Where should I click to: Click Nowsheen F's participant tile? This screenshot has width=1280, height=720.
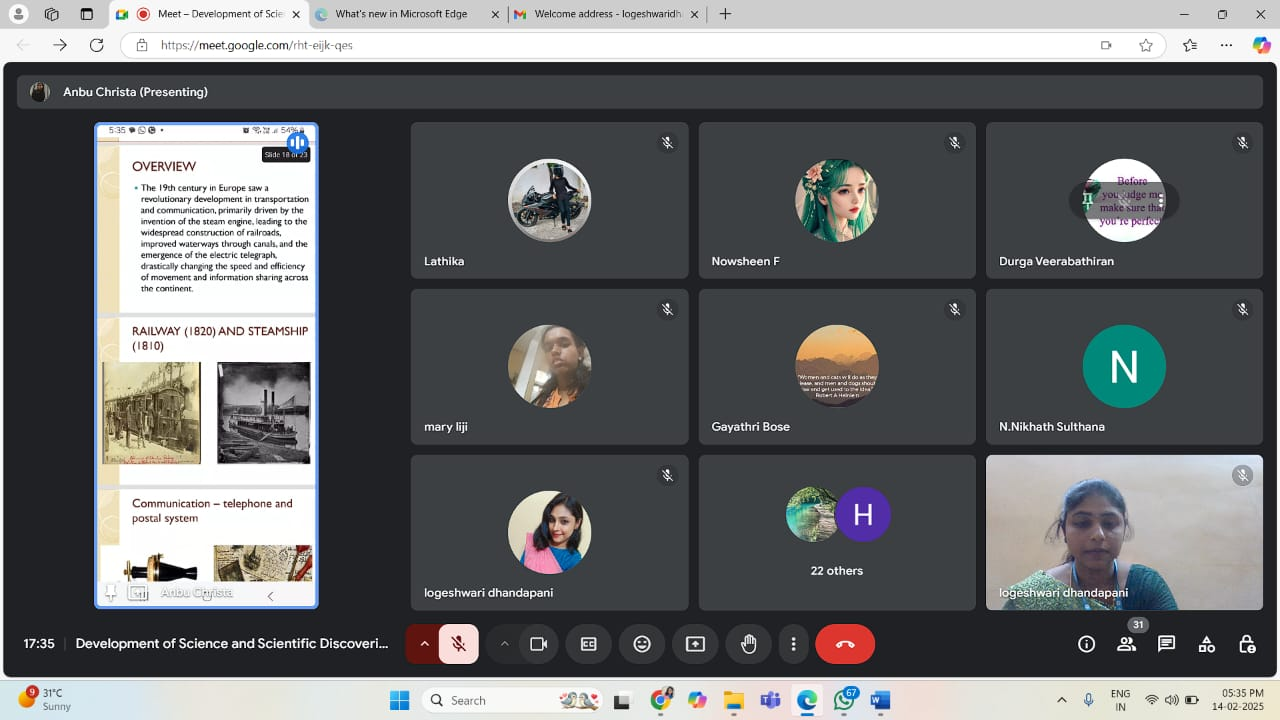pos(837,200)
